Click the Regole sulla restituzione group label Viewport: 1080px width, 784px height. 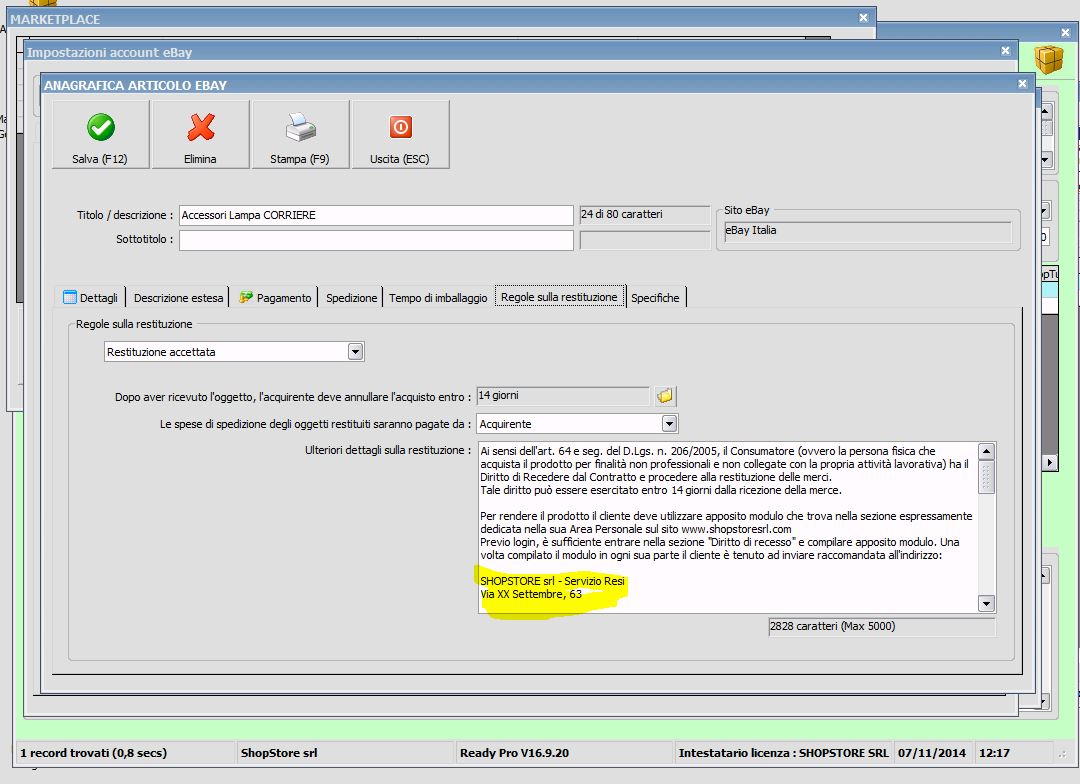(134, 324)
